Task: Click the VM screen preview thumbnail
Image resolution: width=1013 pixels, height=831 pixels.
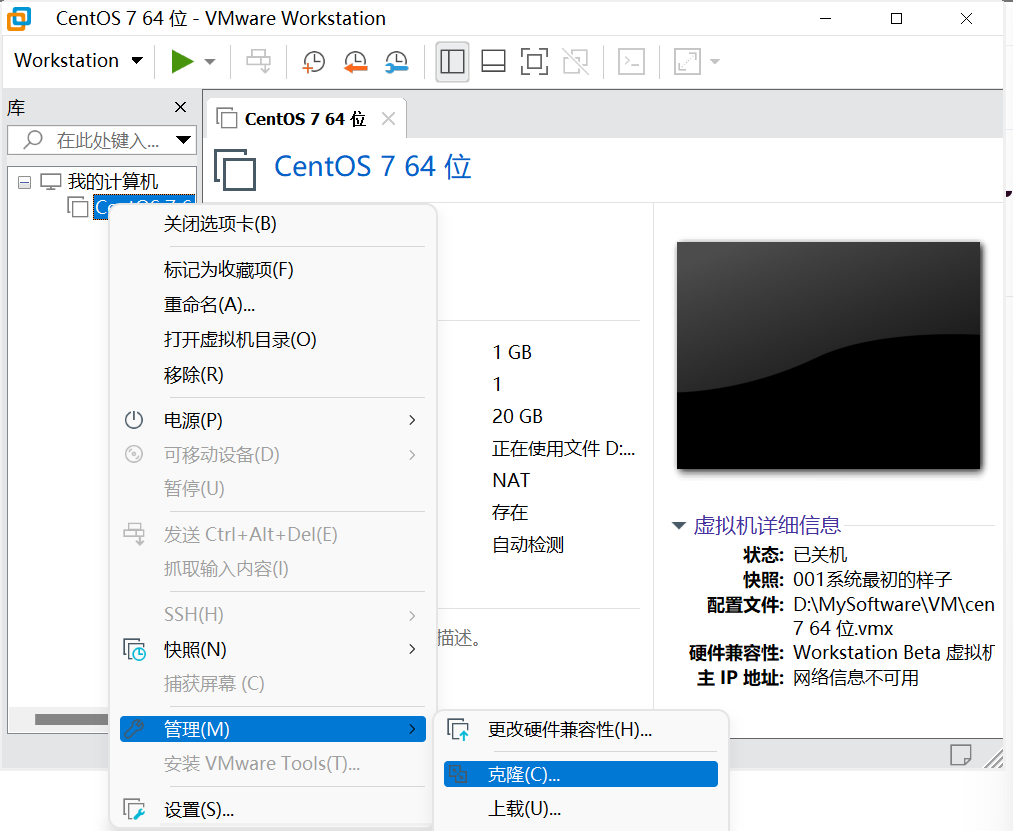Action: pyautogui.click(x=828, y=355)
